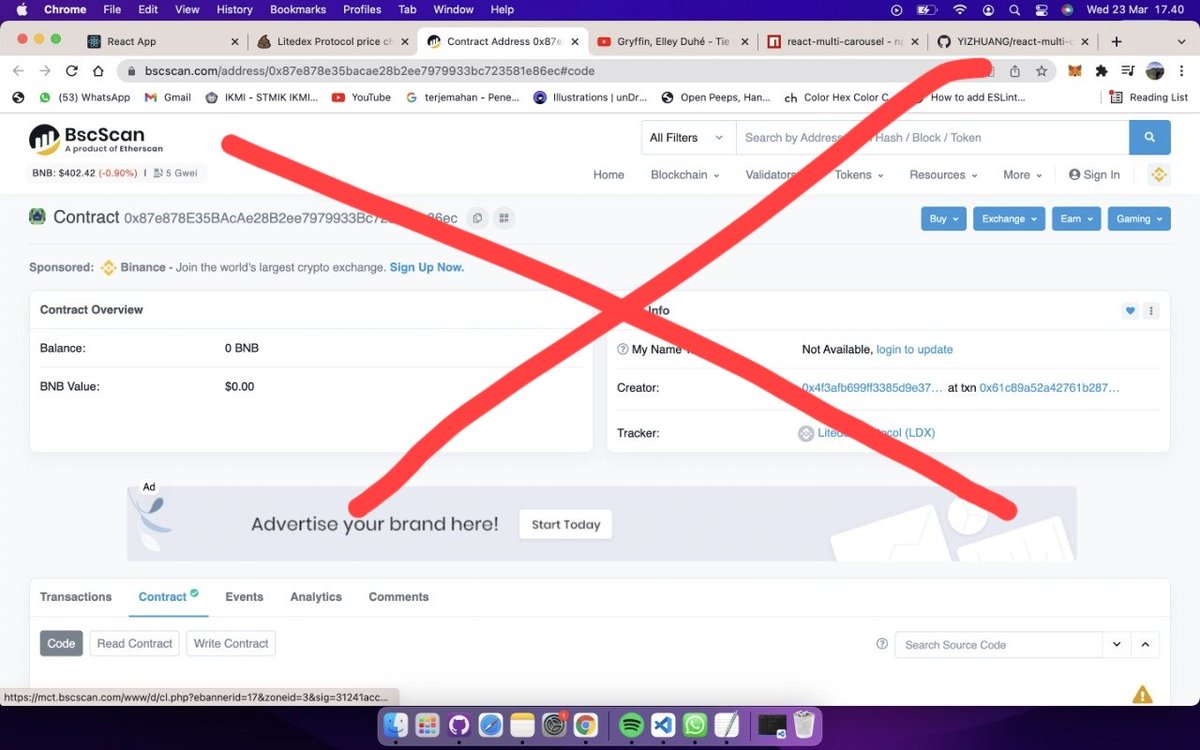The image size is (1200, 750).
Task: Expand the Resources nav menu
Action: coord(944,174)
